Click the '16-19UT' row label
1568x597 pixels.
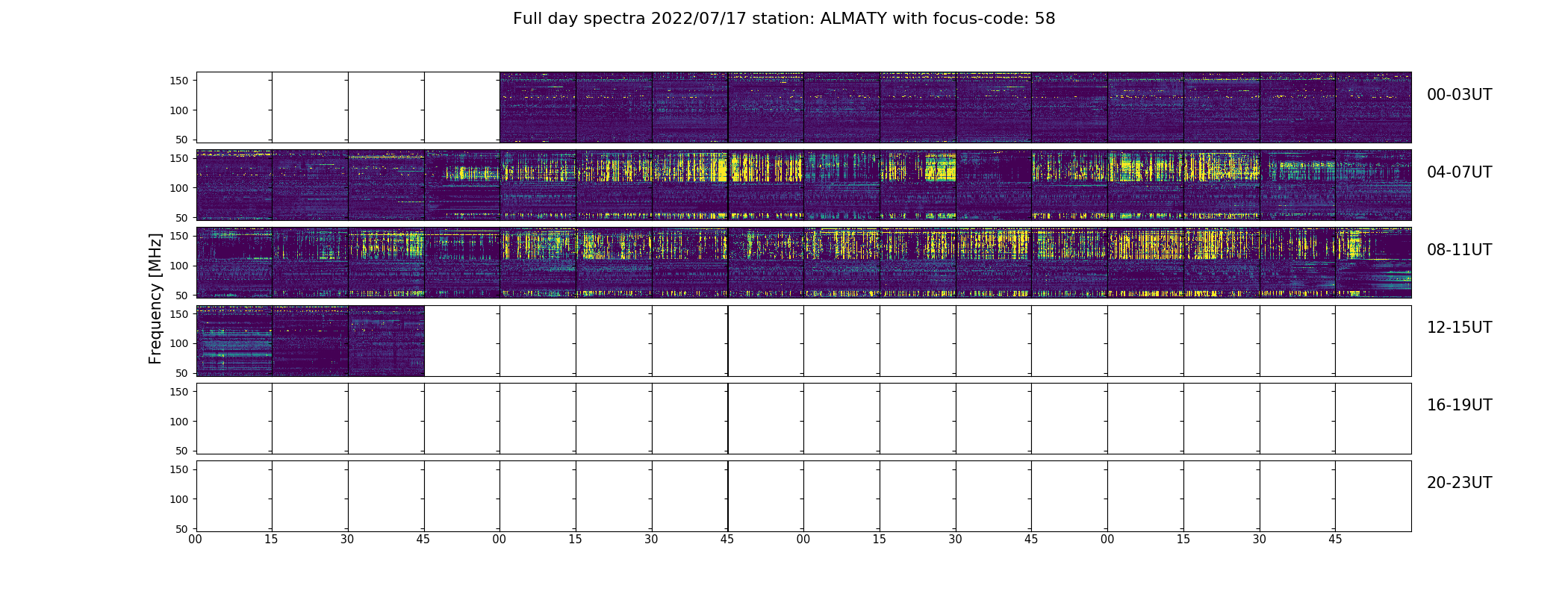(x=1459, y=405)
